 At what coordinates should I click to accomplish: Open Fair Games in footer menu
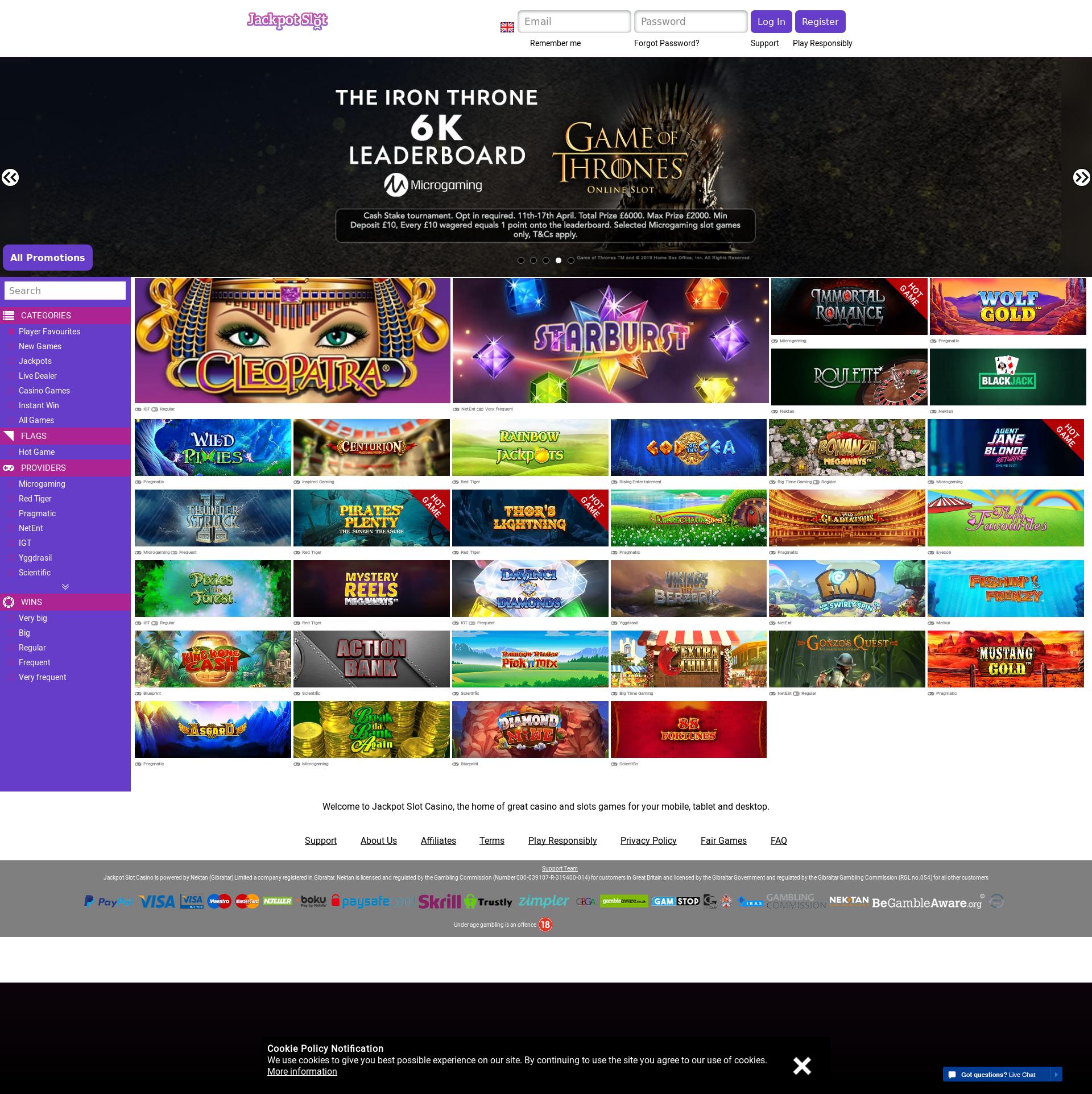coord(723,840)
